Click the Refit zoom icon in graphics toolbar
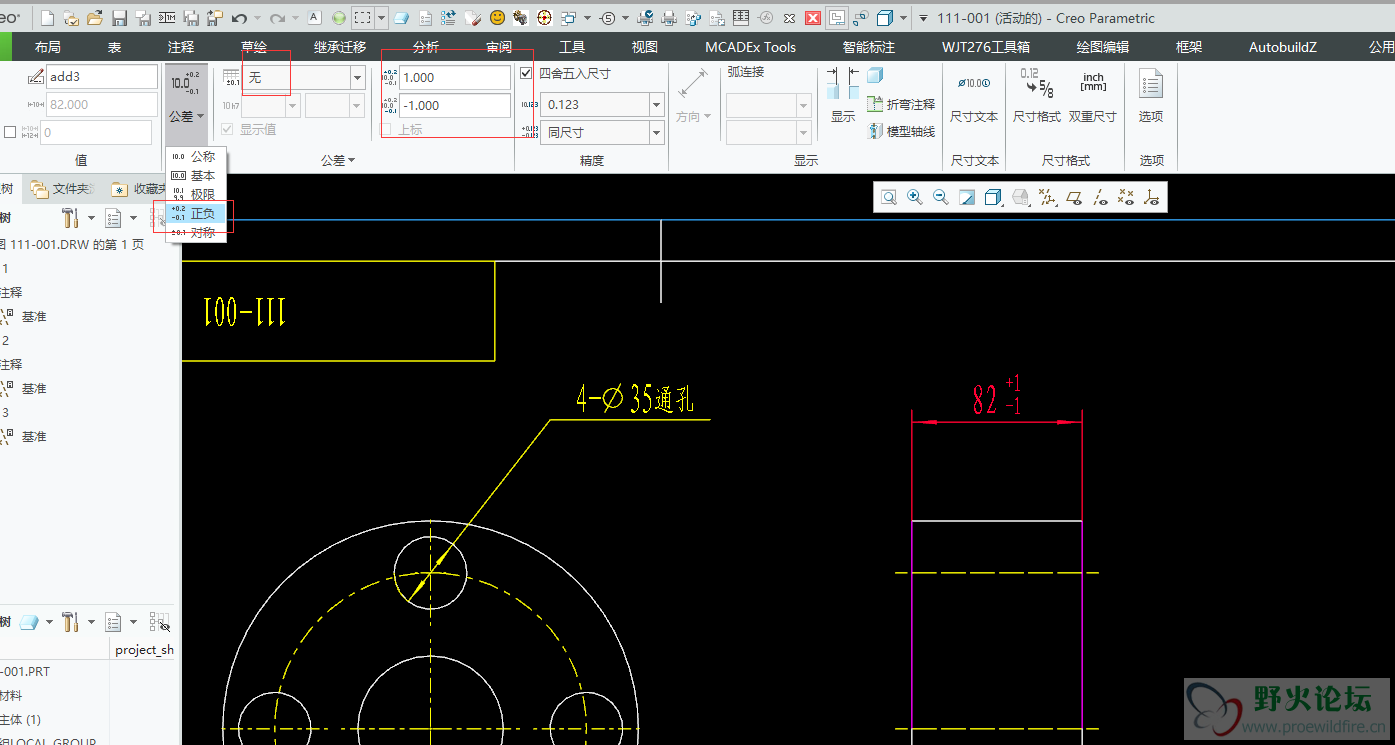 click(x=888, y=198)
